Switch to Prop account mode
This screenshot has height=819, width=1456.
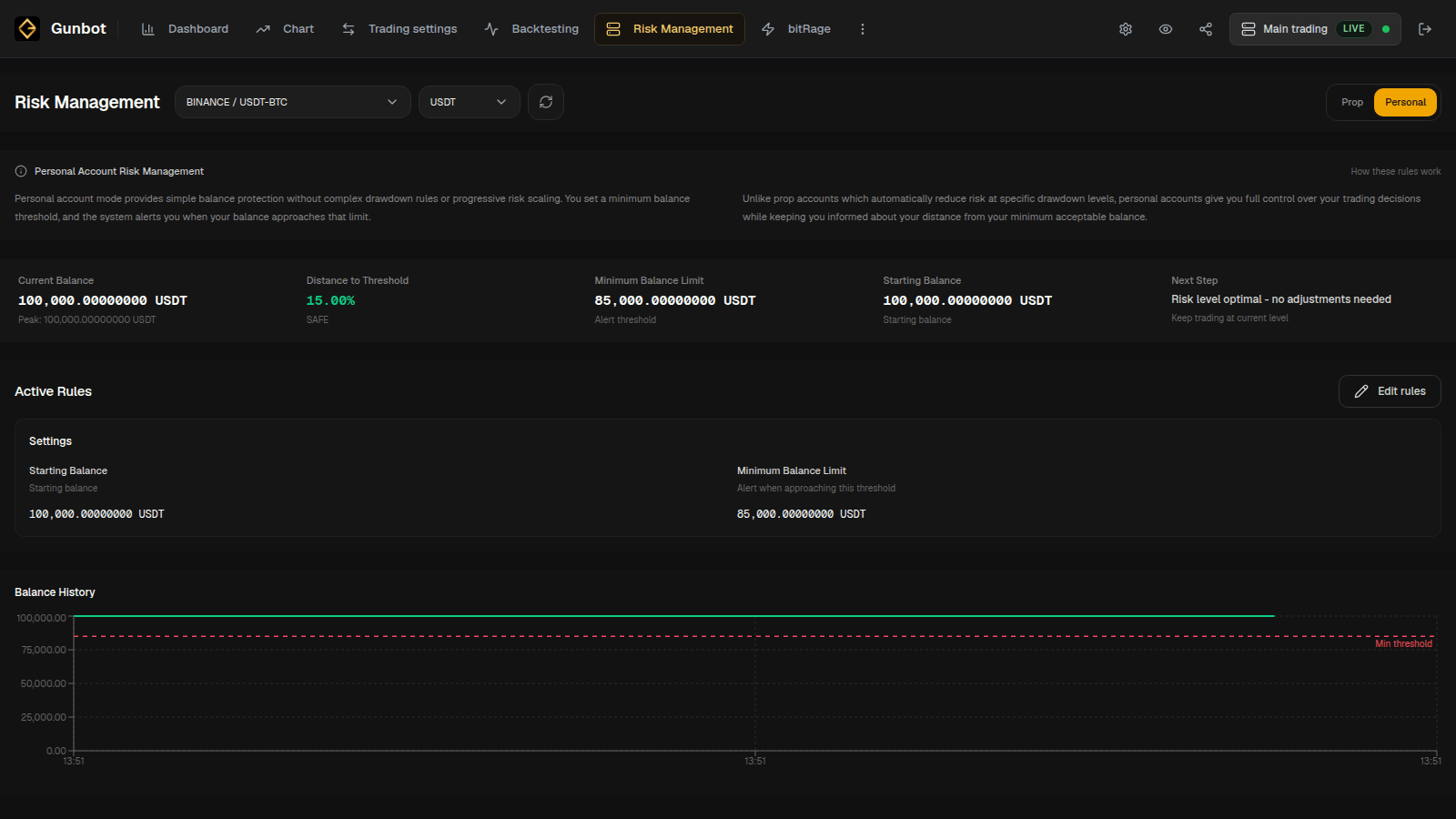pos(1352,102)
